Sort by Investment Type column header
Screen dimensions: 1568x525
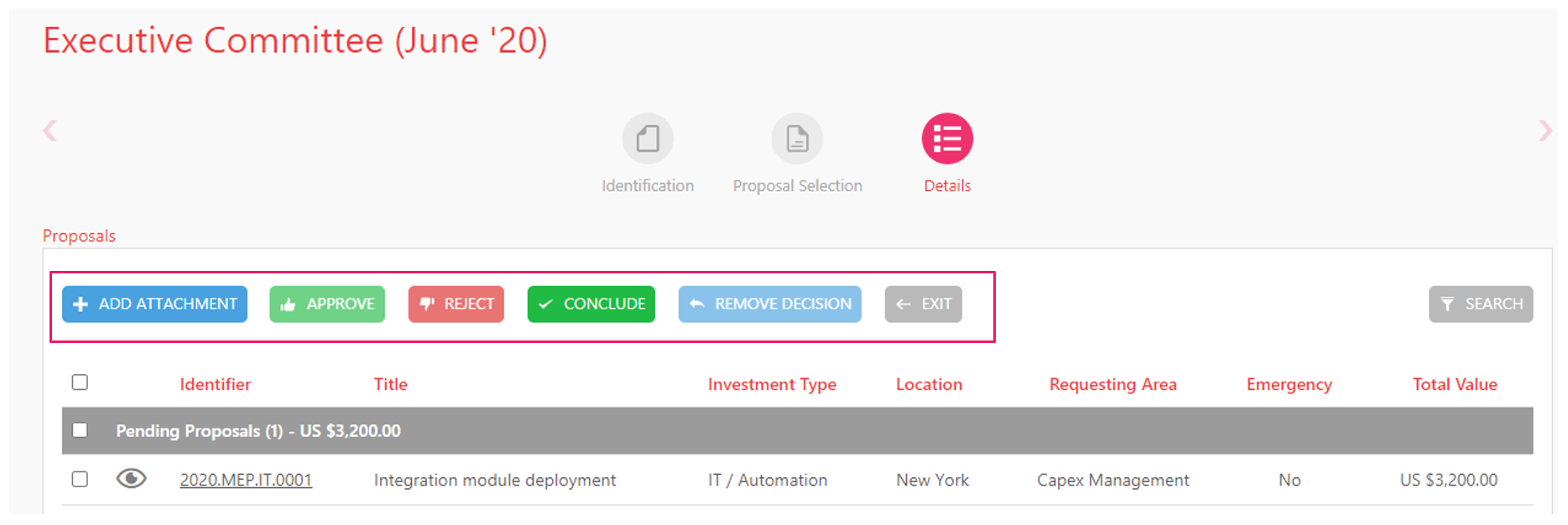click(x=772, y=384)
